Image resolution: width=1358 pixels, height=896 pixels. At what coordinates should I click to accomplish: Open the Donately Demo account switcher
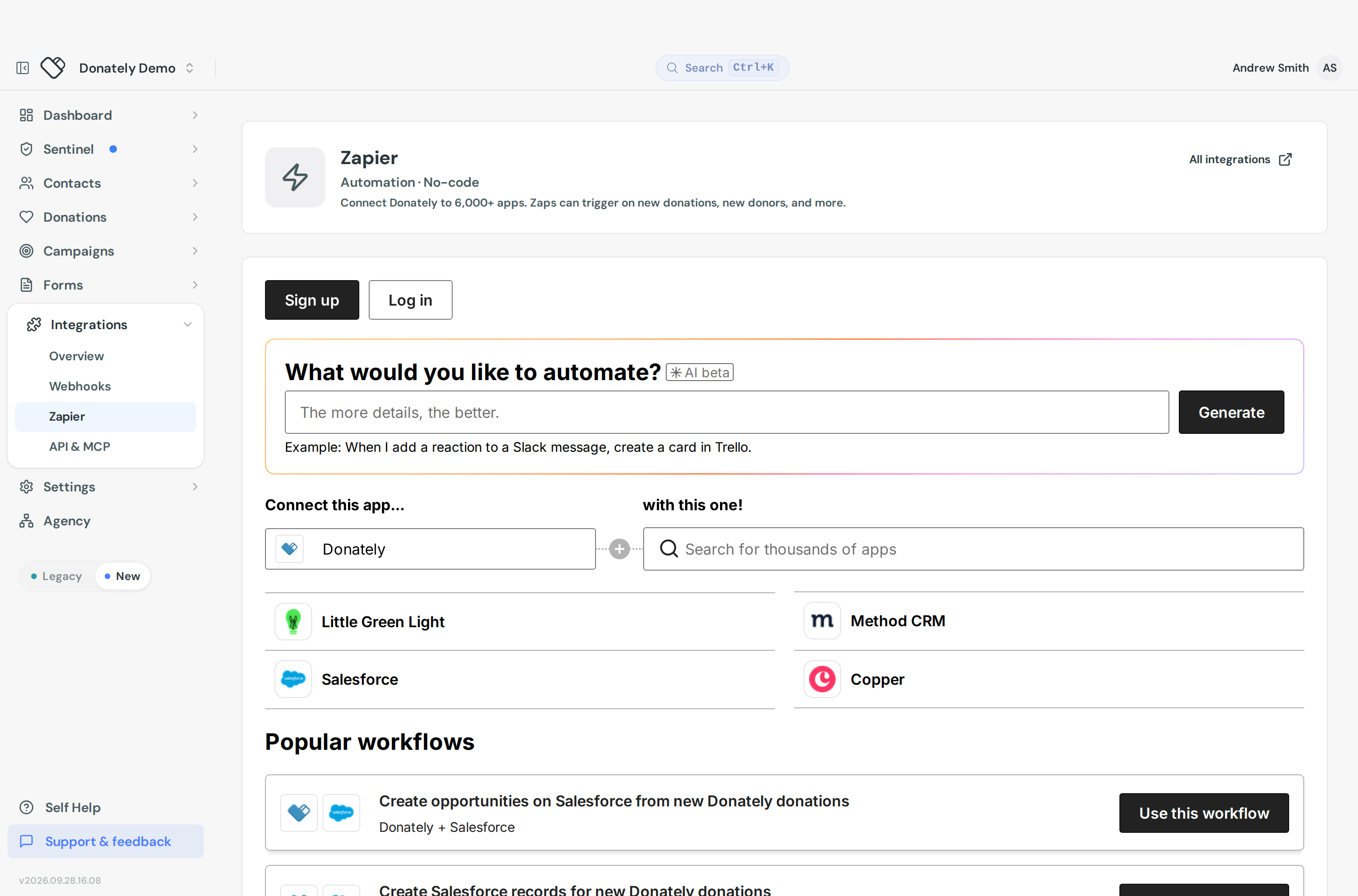point(137,68)
